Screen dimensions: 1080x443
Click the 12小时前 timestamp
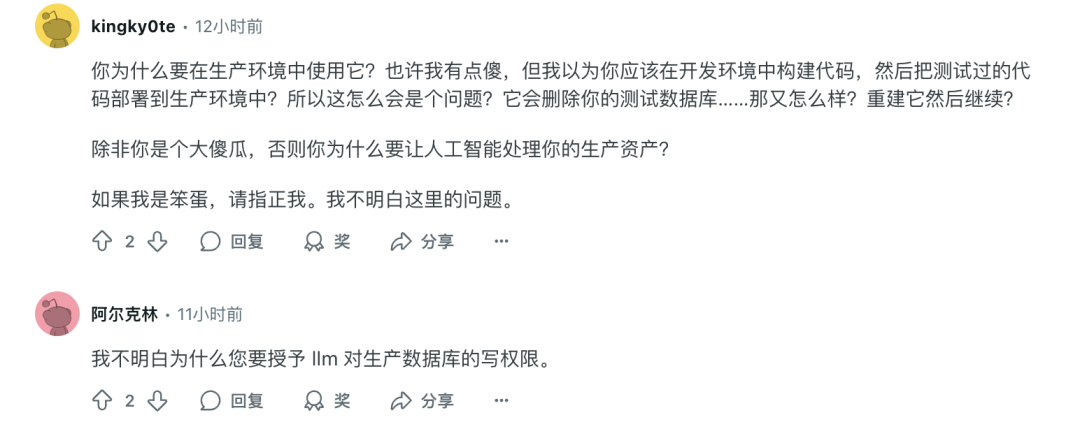tap(229, 28)
